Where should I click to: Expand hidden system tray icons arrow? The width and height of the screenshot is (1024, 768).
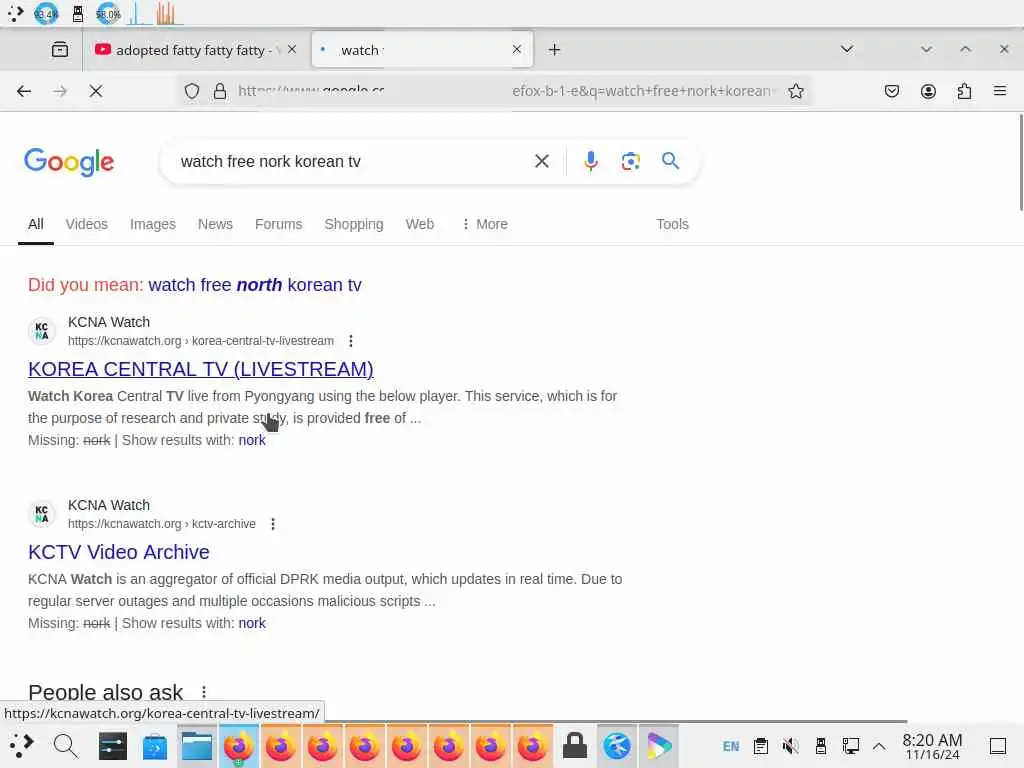tap(879, 746)
